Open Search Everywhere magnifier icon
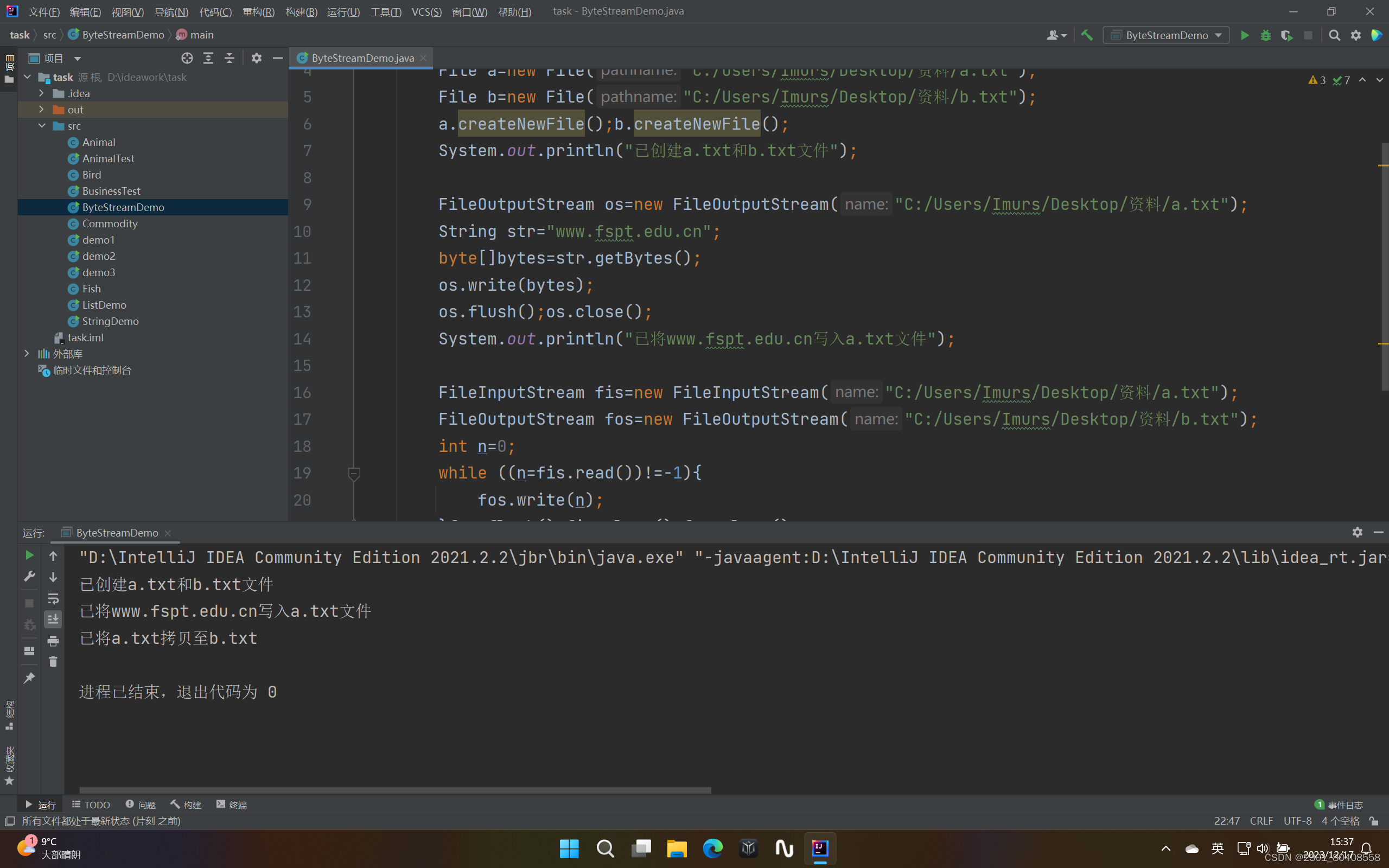The image size is (1389, 868). coord(1335,35)
